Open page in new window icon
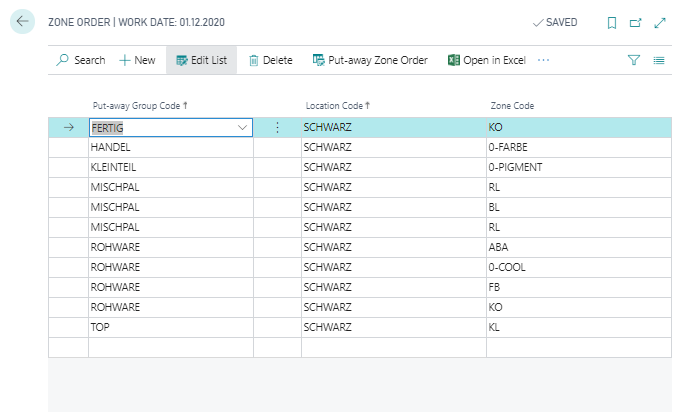The height and width of the screenshot is (412, 691). (635, 23)
